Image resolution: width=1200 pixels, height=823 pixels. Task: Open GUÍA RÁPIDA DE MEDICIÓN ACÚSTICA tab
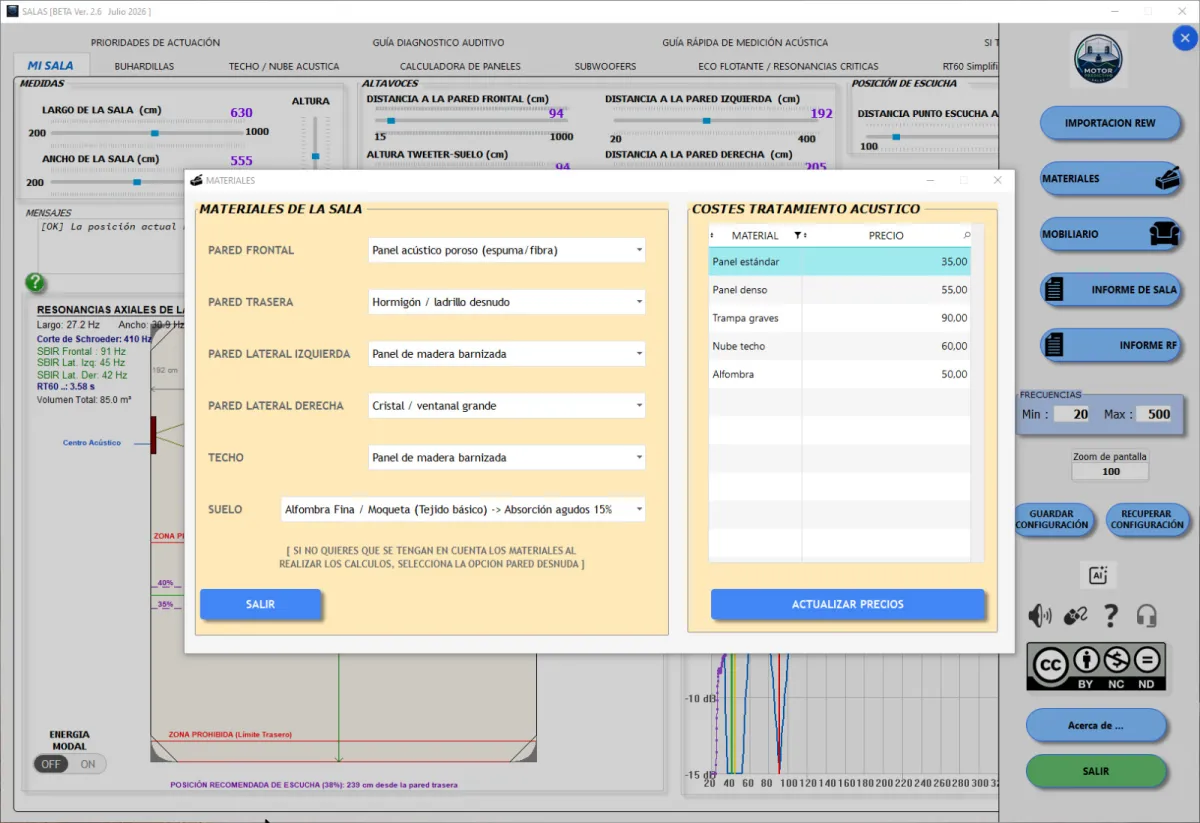click(x=745, y=43)
